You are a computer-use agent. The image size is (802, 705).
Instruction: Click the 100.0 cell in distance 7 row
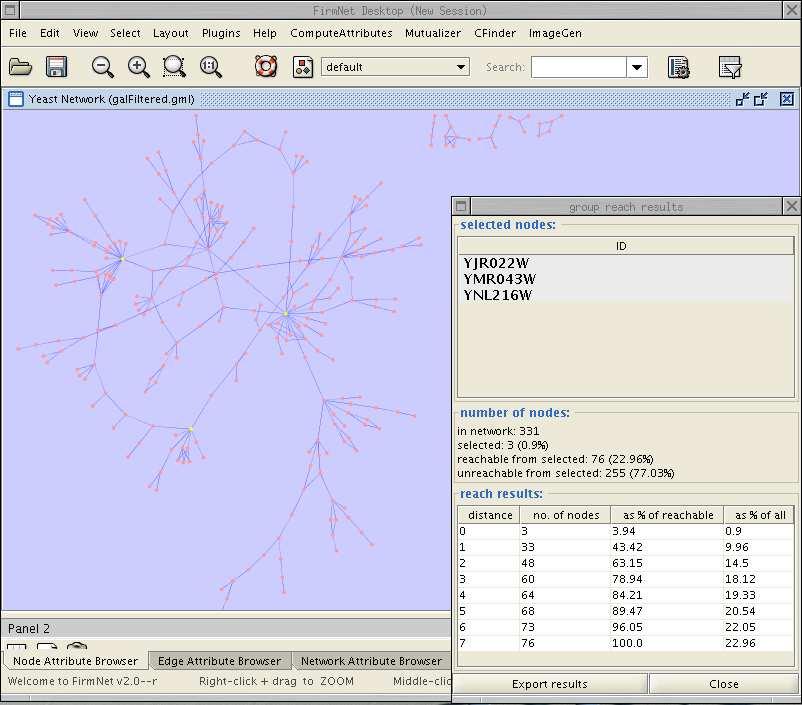666,643
